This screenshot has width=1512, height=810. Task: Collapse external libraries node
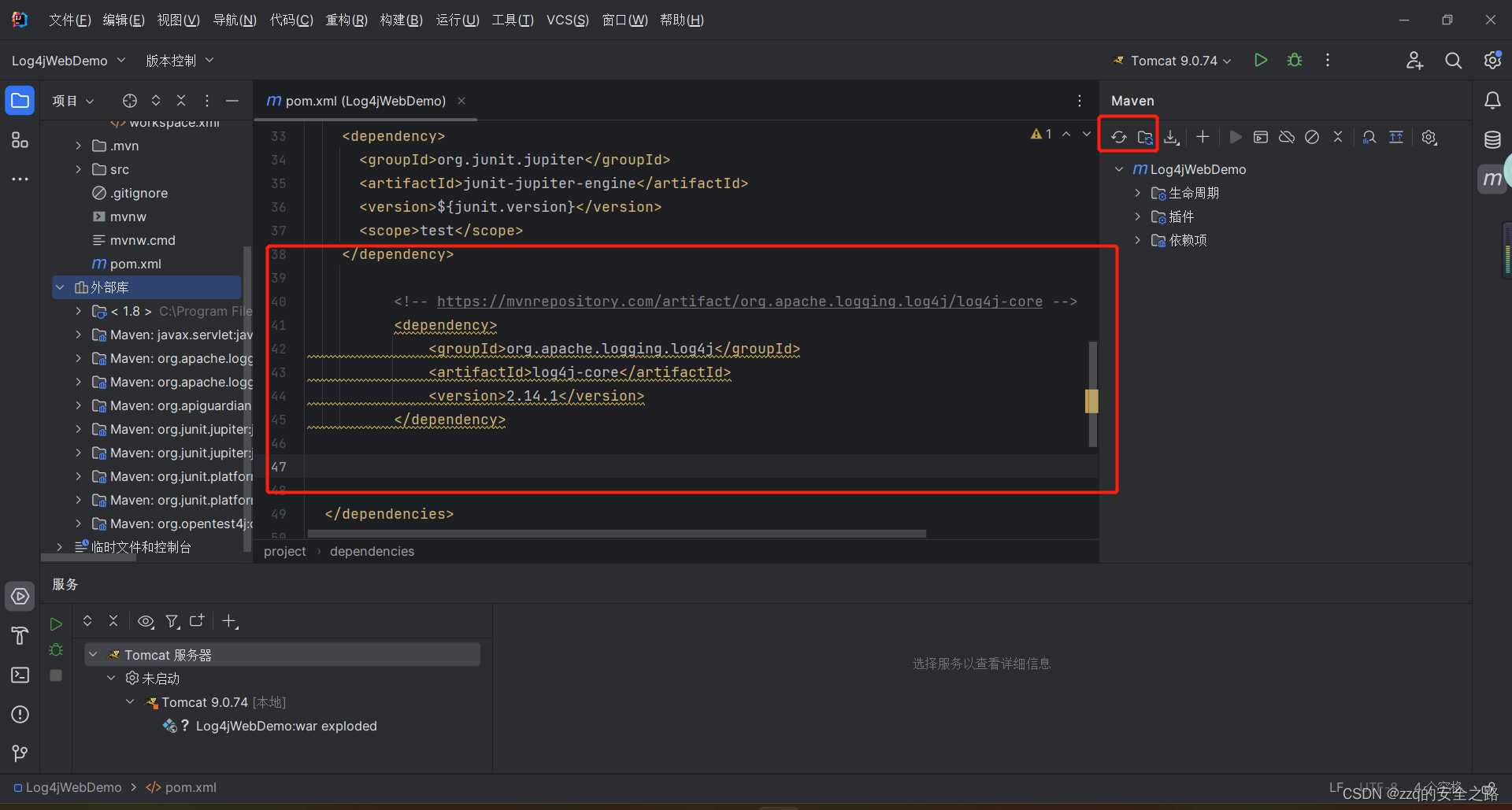[x=60, y=287]
